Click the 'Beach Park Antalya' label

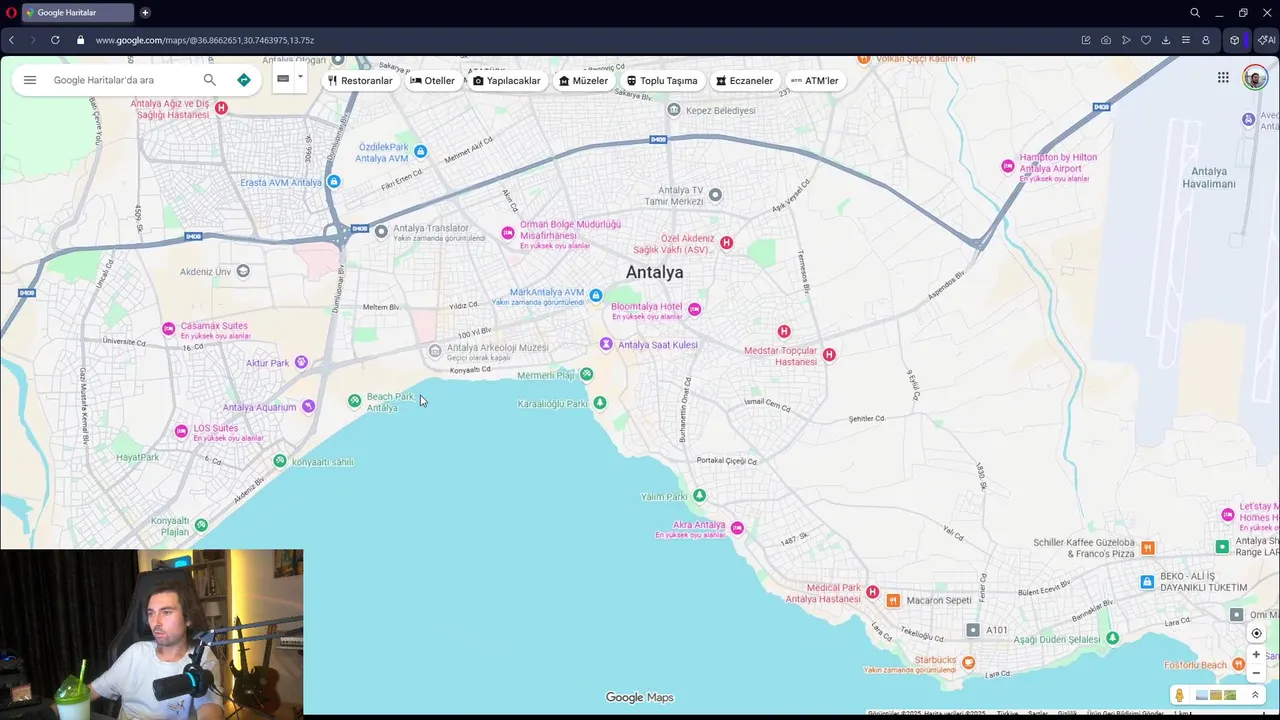pyautogui.click(x=390, y=402)
